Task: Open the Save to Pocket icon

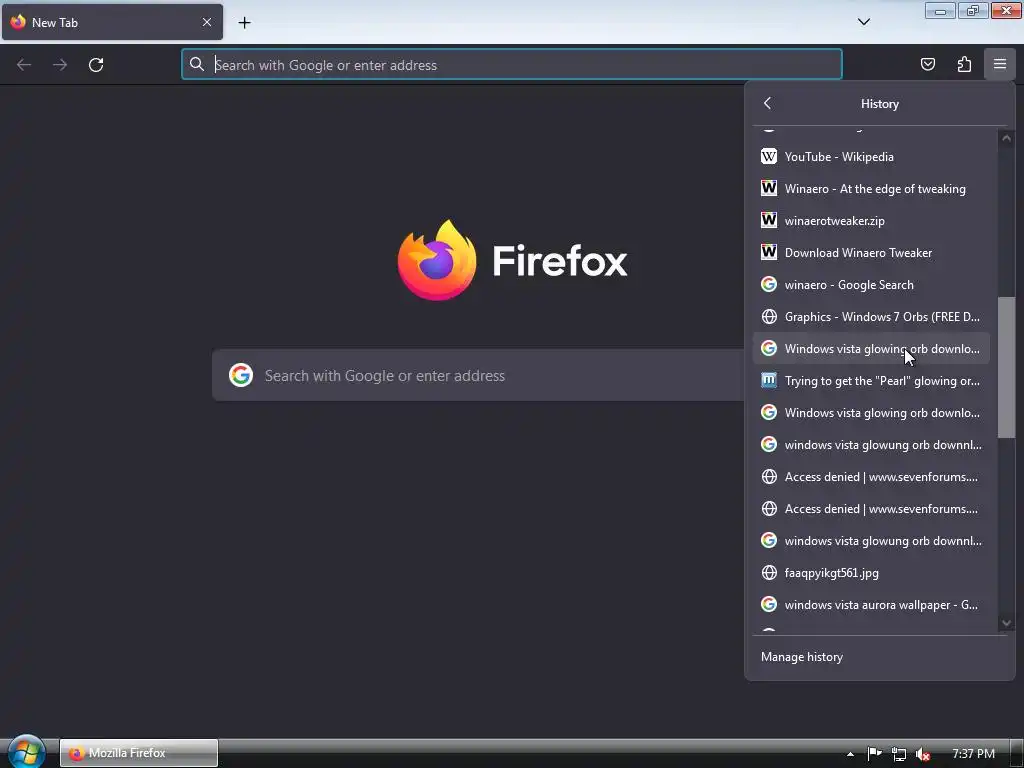Action: [x=928, y=64]
